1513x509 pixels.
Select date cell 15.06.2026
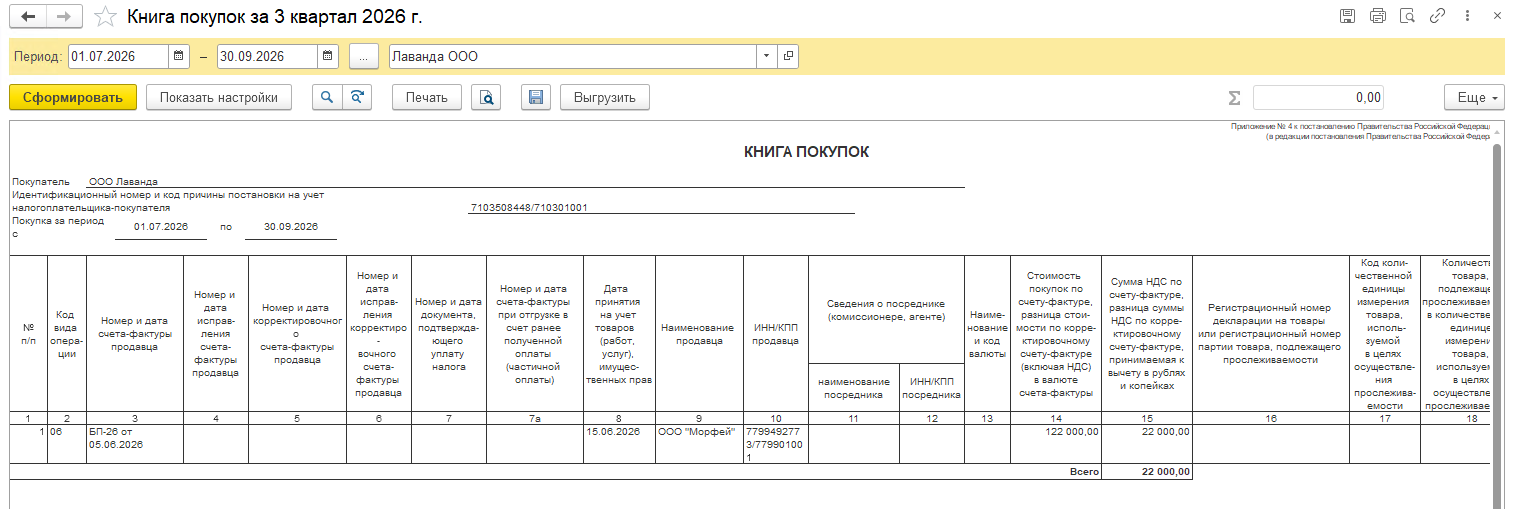(620, 443)
